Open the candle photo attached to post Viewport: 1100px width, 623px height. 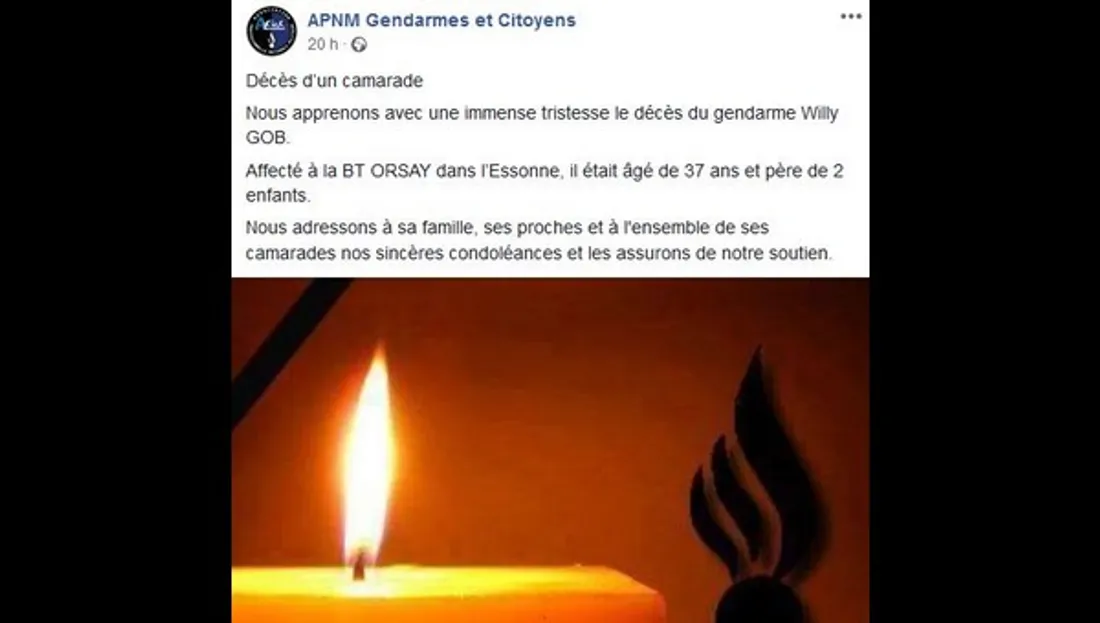click(550, 450)
